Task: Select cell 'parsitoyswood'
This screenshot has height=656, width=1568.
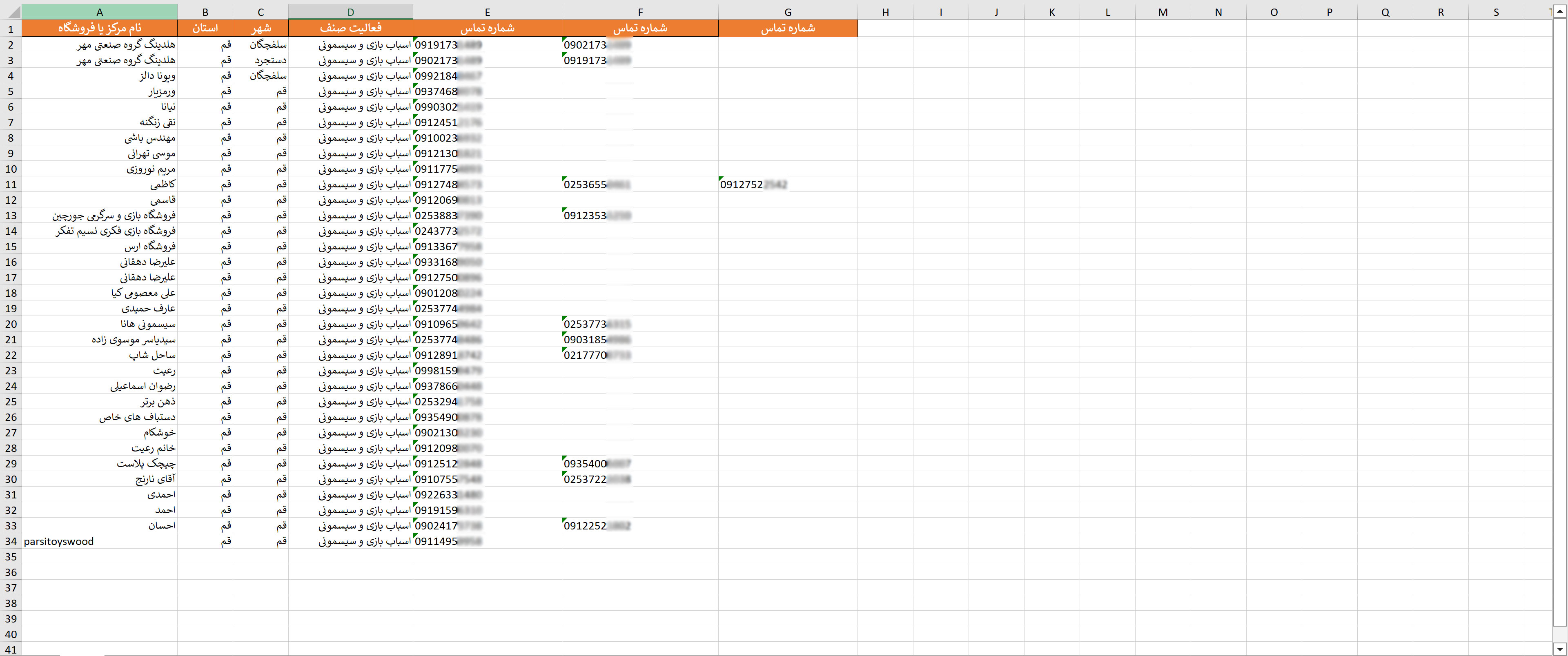Action: [99, 541]
